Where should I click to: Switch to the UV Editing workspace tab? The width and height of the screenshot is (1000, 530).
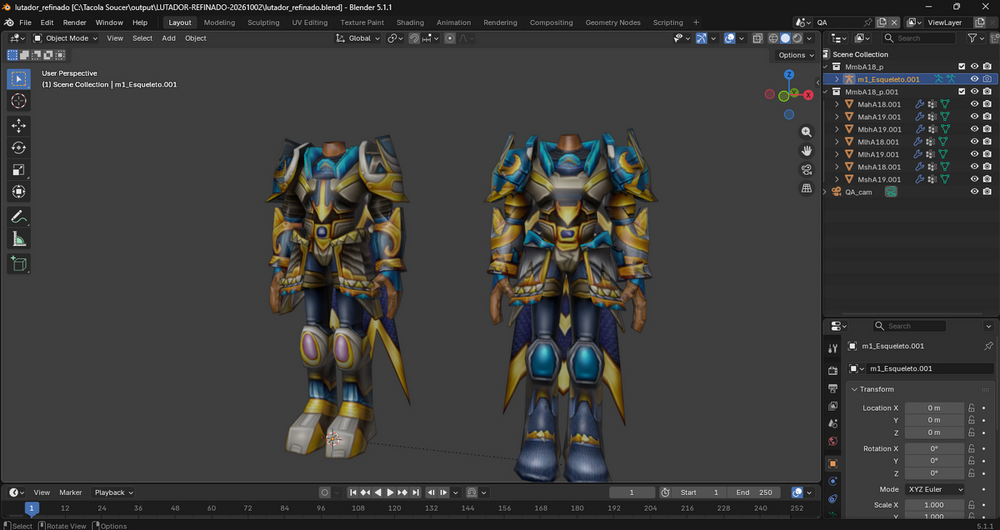coord(310,22)
